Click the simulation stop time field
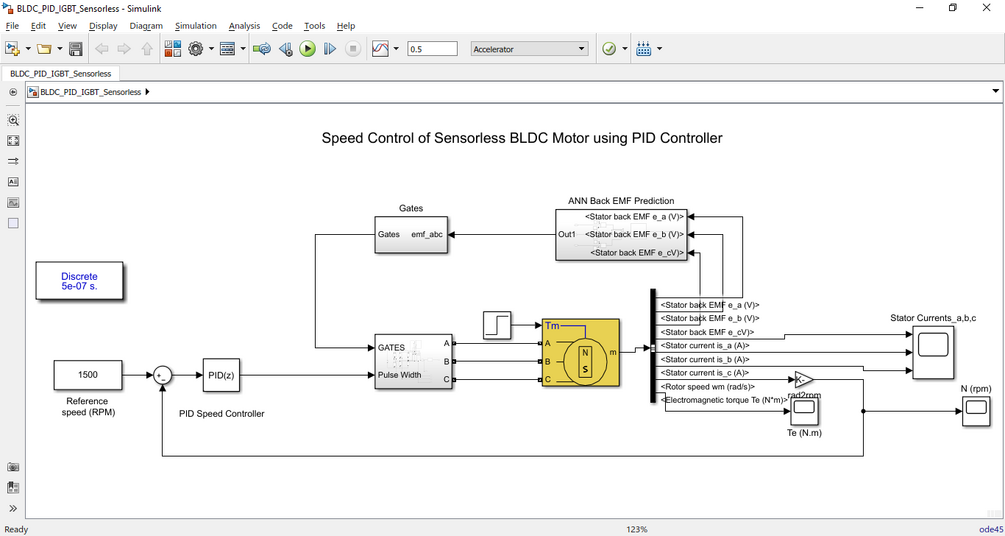Screen dimensions: 1005x536 click(x=432, y=49)
